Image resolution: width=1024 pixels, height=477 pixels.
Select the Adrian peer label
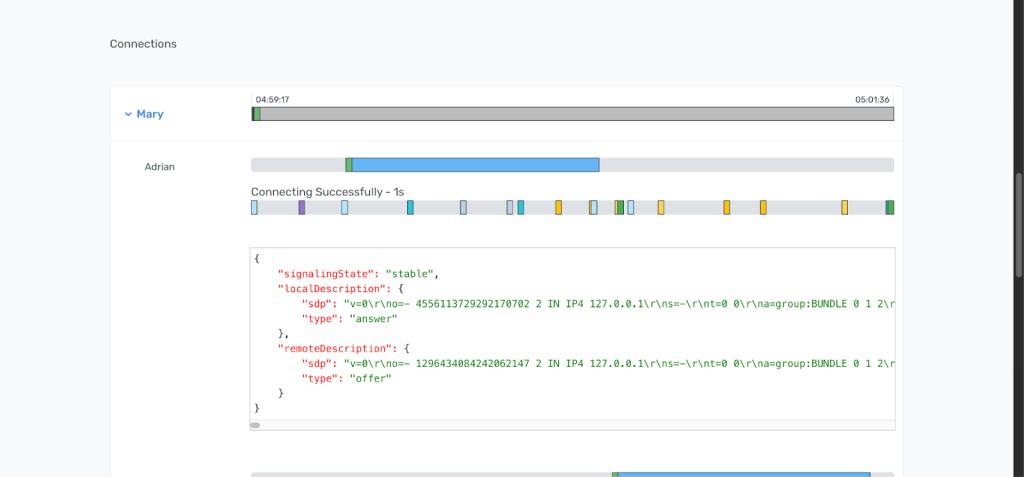(159, 167)
